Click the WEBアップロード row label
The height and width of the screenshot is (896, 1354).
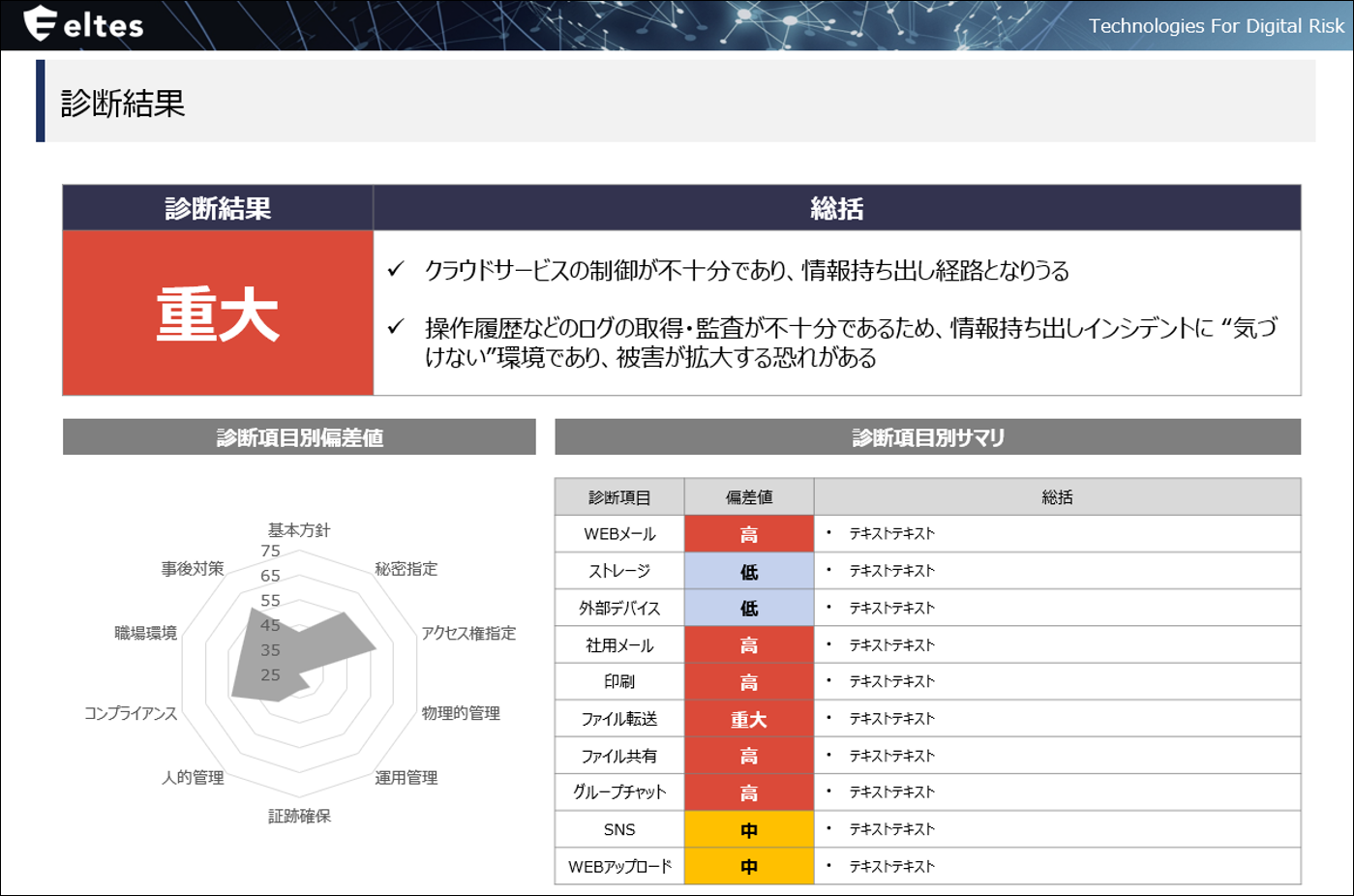click(x=619, y=867)
